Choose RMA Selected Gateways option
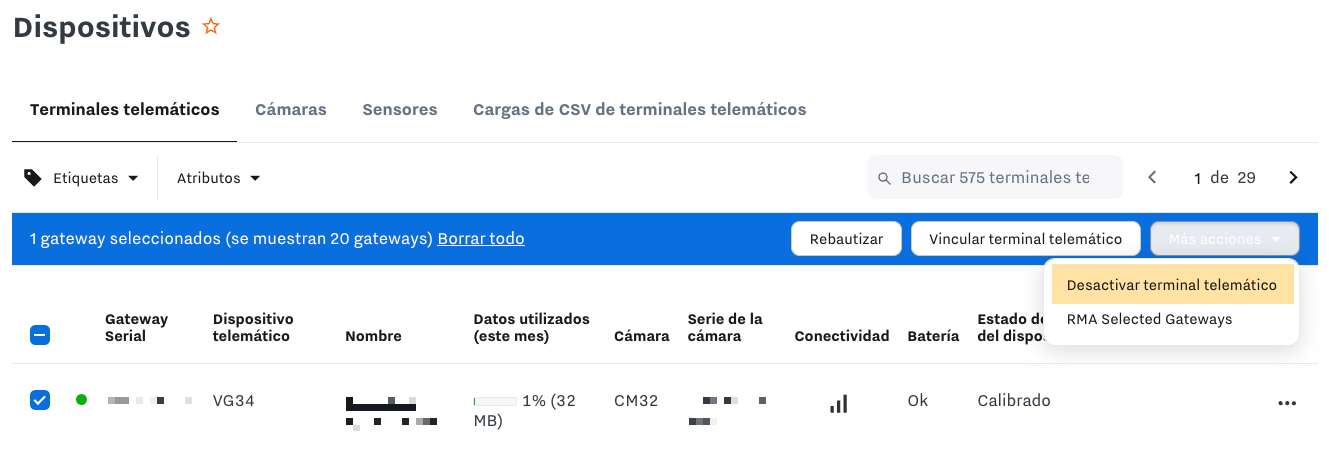This screenshot has height=449, width=1329. 1149,320
